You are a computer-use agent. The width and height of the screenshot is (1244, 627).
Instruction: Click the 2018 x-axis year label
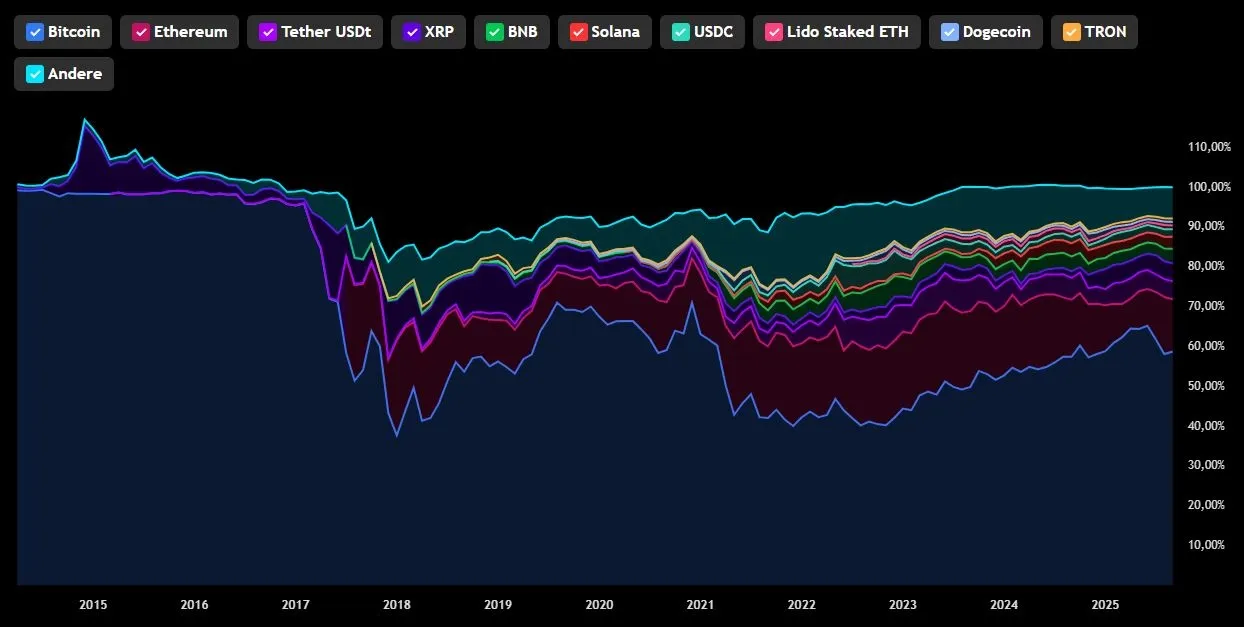(x=397, y=605)
